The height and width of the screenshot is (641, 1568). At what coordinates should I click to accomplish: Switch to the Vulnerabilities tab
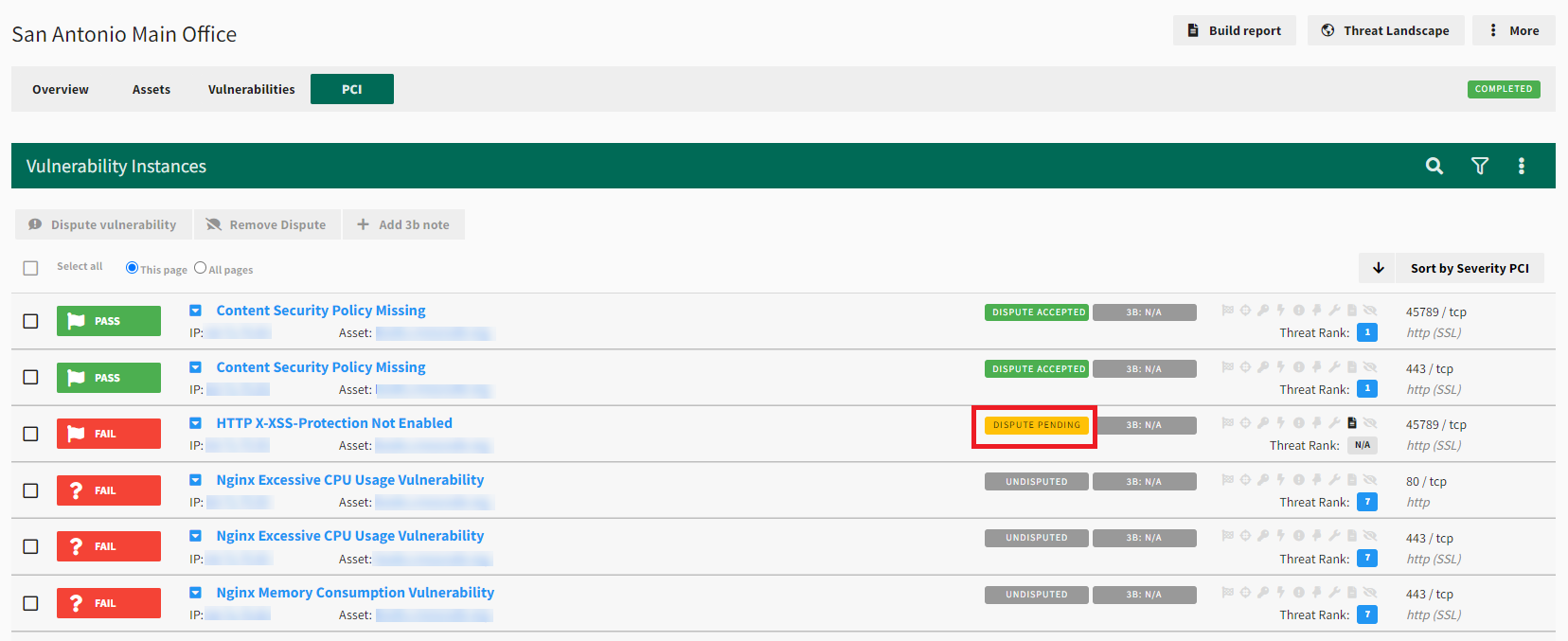[251, 89]
